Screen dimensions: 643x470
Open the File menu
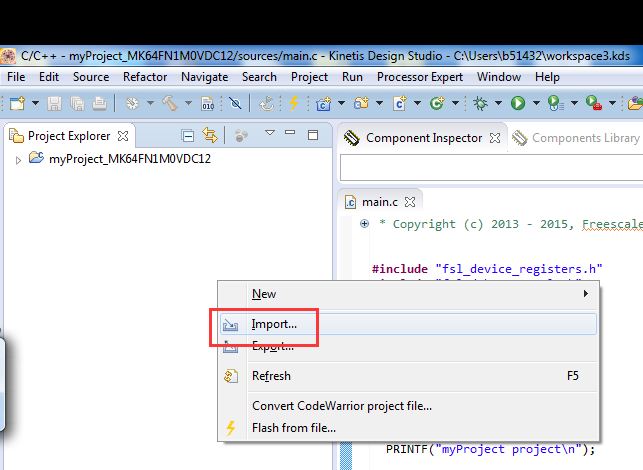pyautogui.click(x=16, y=77)
